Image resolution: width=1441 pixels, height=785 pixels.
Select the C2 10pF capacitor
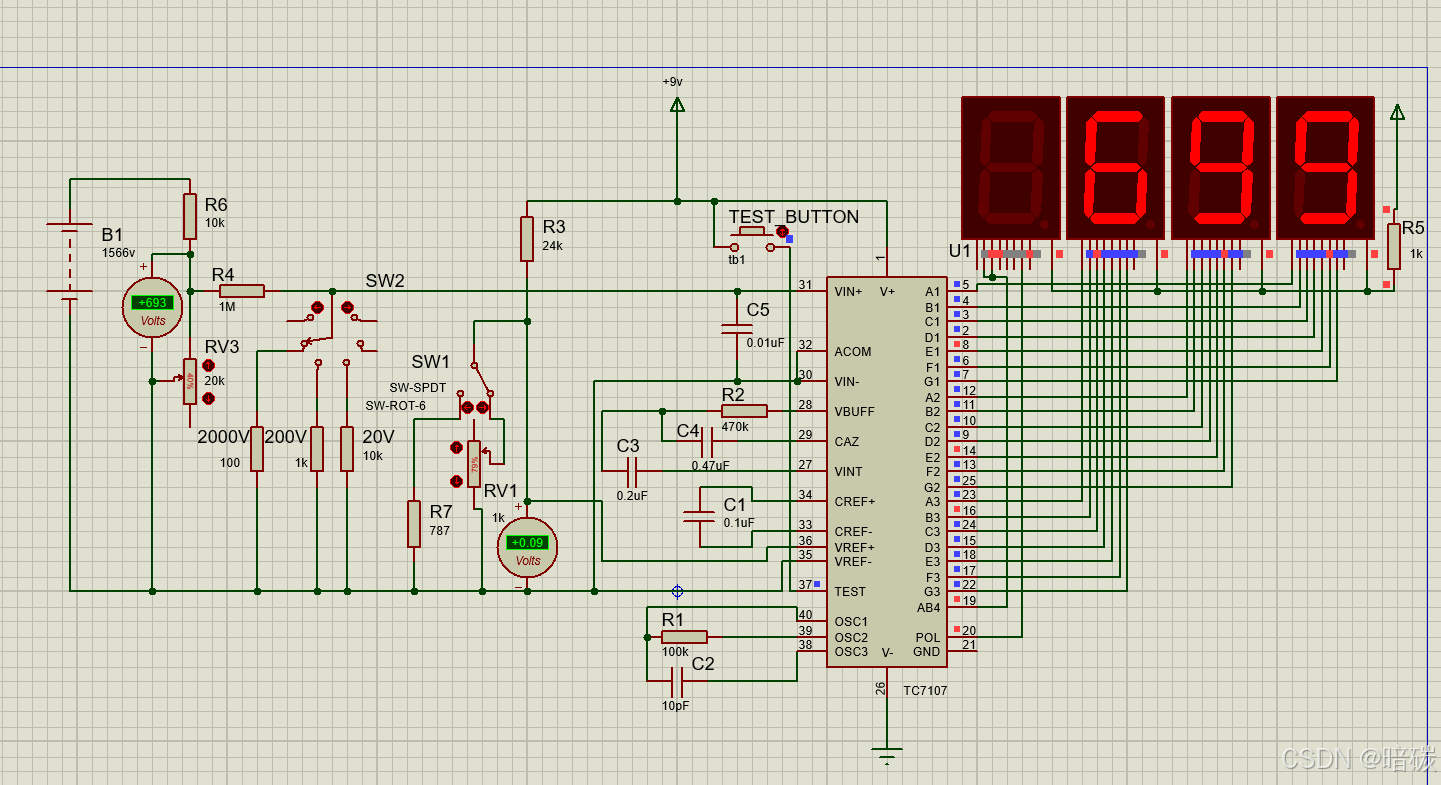pyautogui.click(x=677, y=682)
